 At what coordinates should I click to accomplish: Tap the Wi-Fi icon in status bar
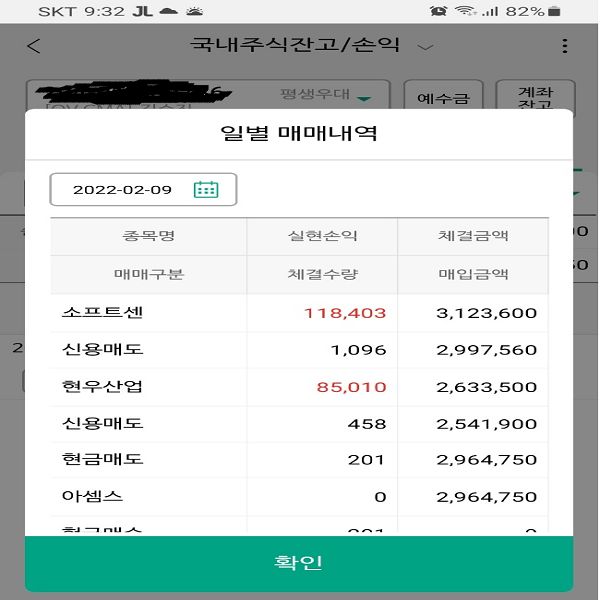coord(464,11)
